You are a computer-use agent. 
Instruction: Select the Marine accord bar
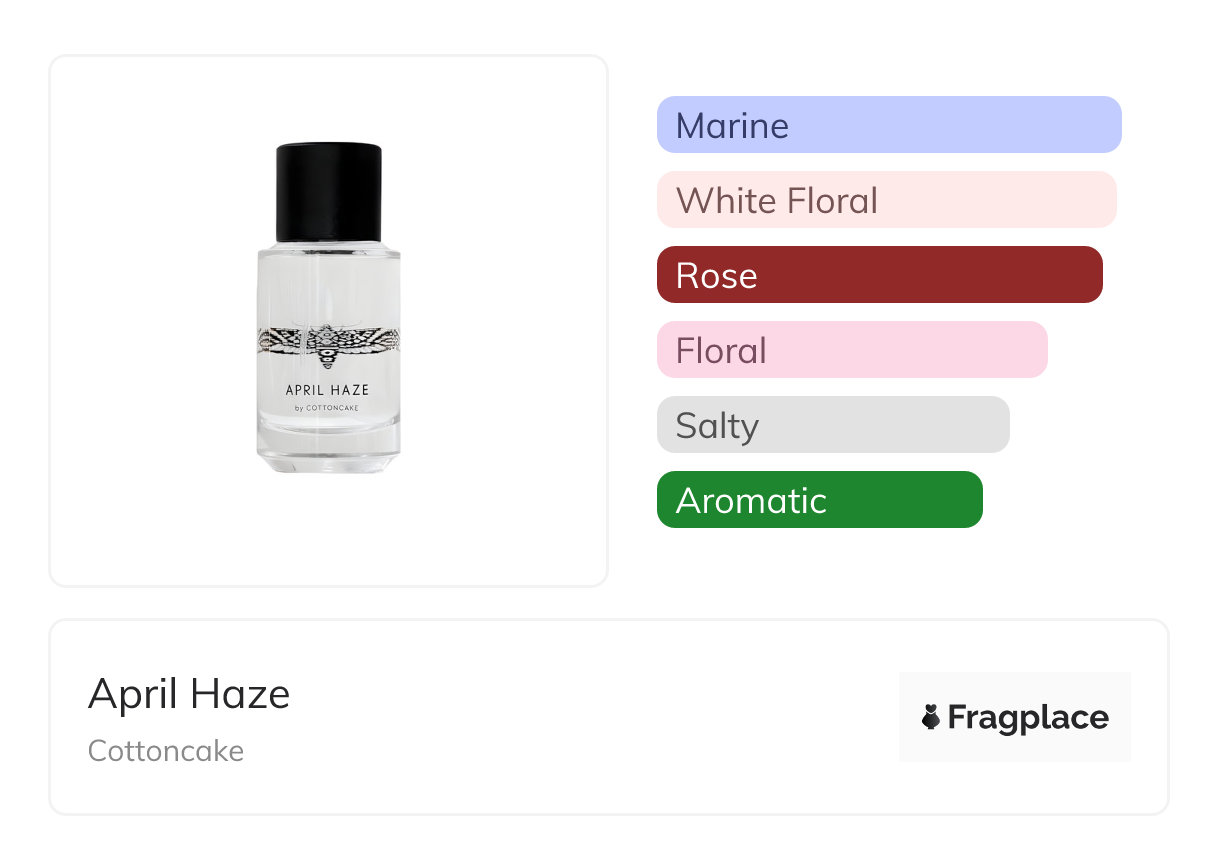pyautogui.click(x=888, y=125)
